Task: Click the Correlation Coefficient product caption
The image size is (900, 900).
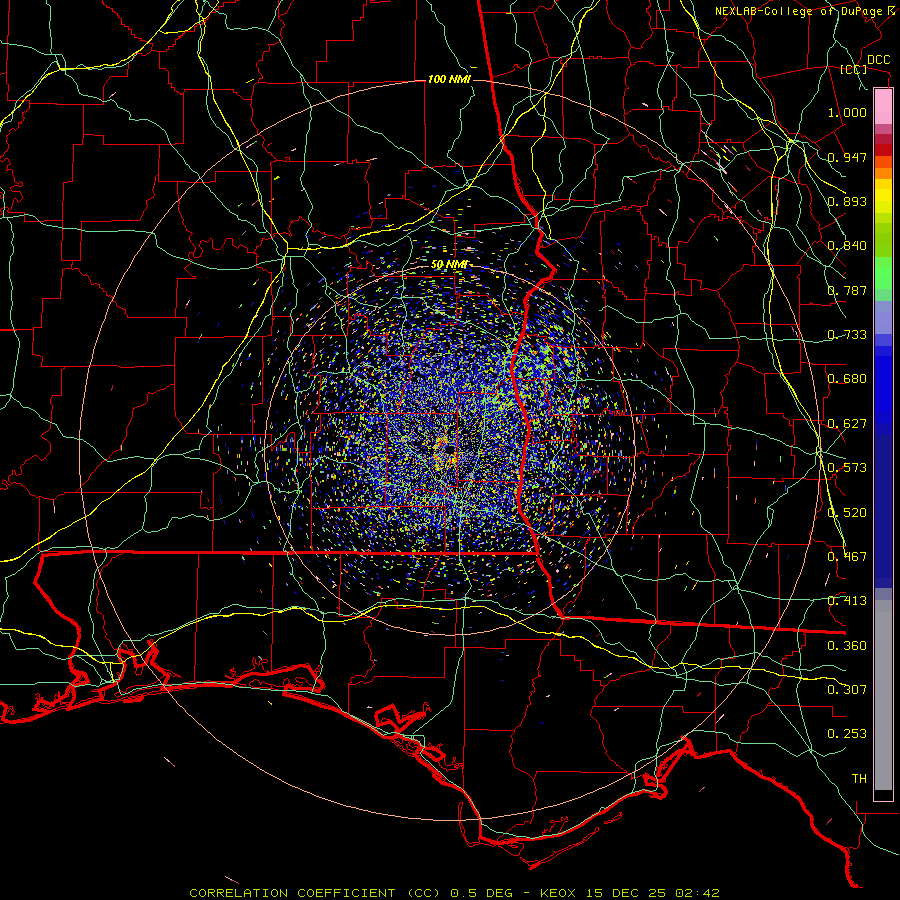Action: coord(454,893)
